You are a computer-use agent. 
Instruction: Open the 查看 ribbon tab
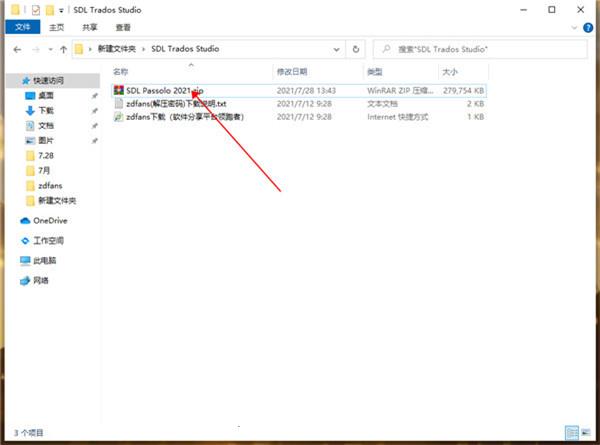pos(123,27)
